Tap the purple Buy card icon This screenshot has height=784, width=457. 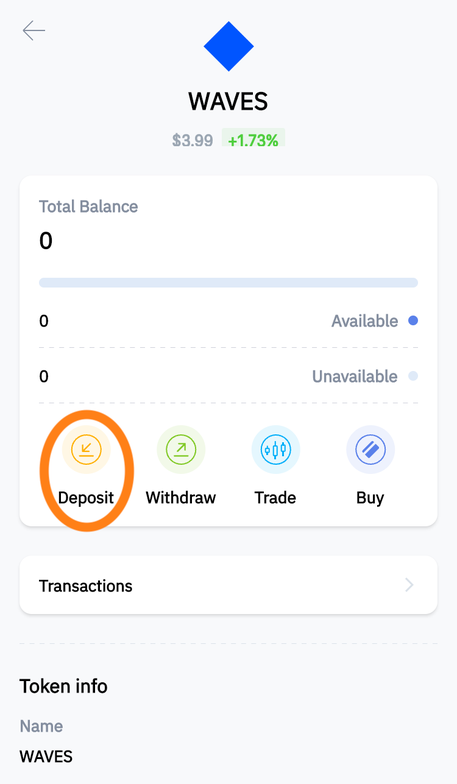click(370, 450)
